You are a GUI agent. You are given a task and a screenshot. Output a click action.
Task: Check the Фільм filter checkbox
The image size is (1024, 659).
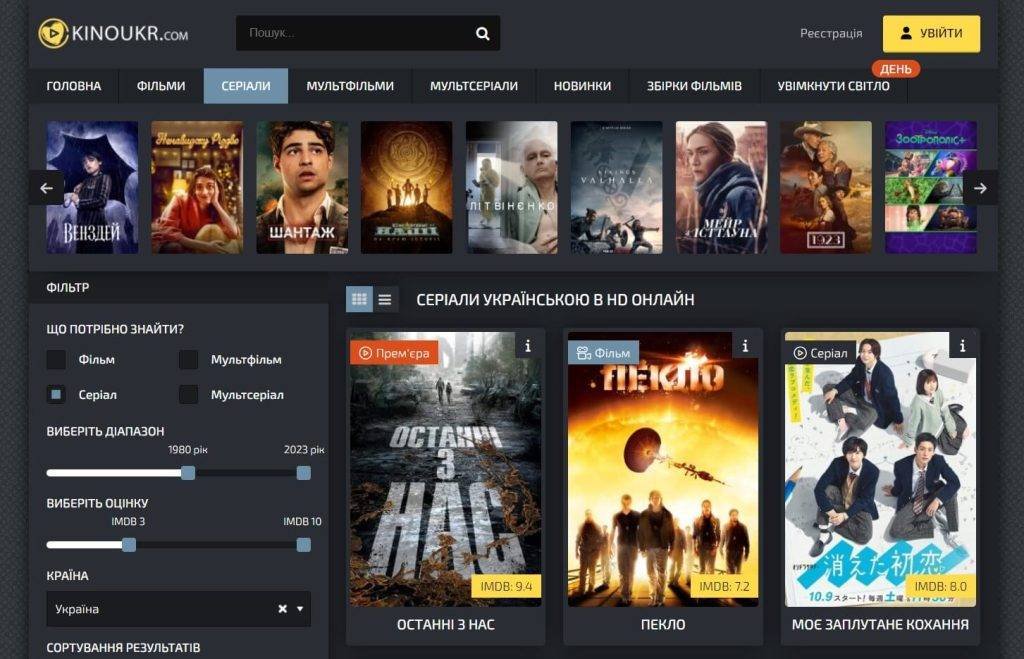pyautogui.click(x=56, y=359)
